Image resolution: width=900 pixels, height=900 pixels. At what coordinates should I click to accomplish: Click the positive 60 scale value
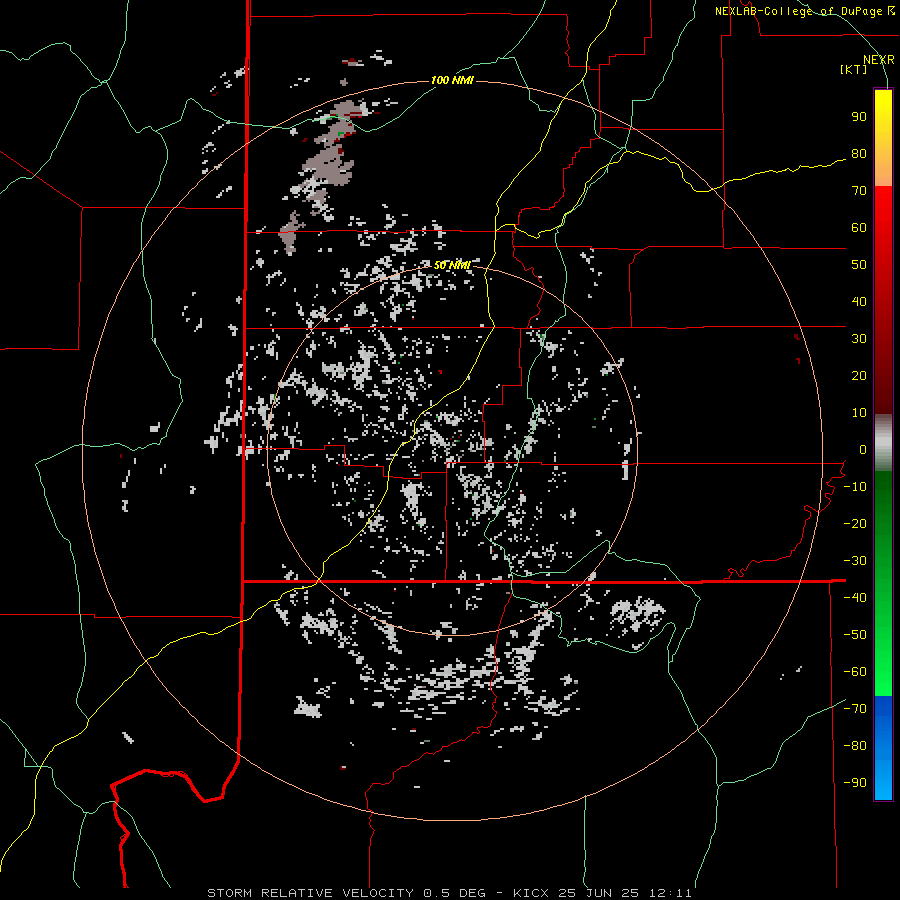pos(859,228)
